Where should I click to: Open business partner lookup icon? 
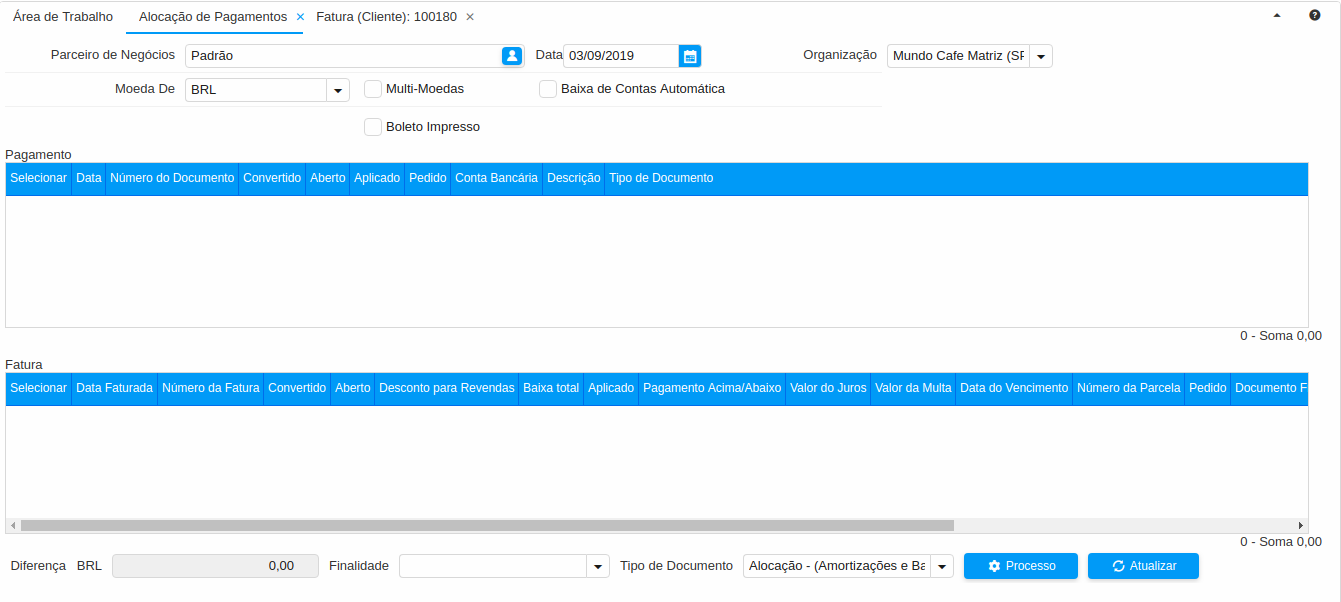(512, 56)
